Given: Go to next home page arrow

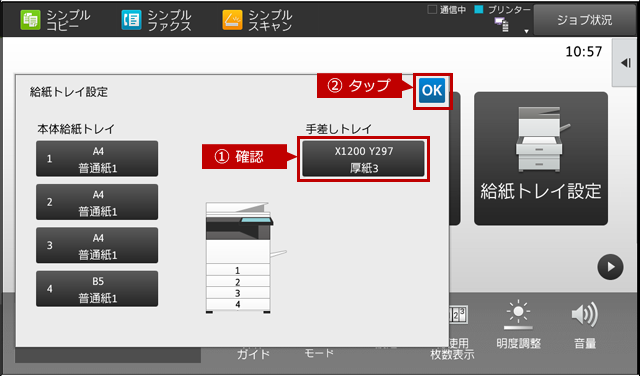Looking at the screenshot, I should point(610,267).
